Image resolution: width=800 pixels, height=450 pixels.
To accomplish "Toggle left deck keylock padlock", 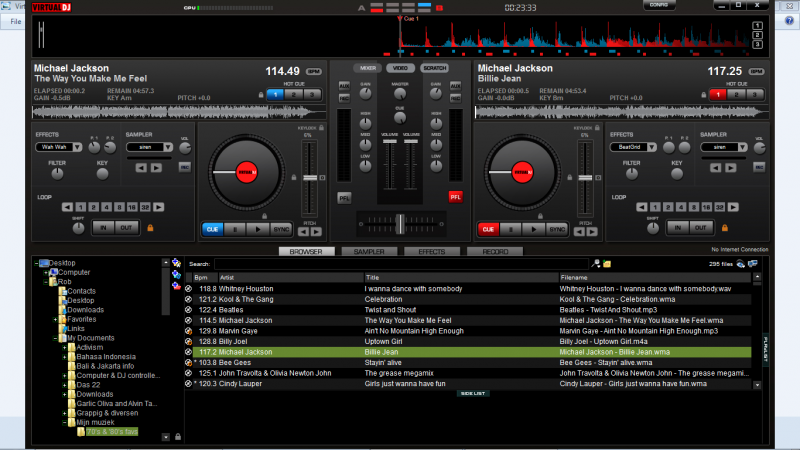I will click(322, 128).
